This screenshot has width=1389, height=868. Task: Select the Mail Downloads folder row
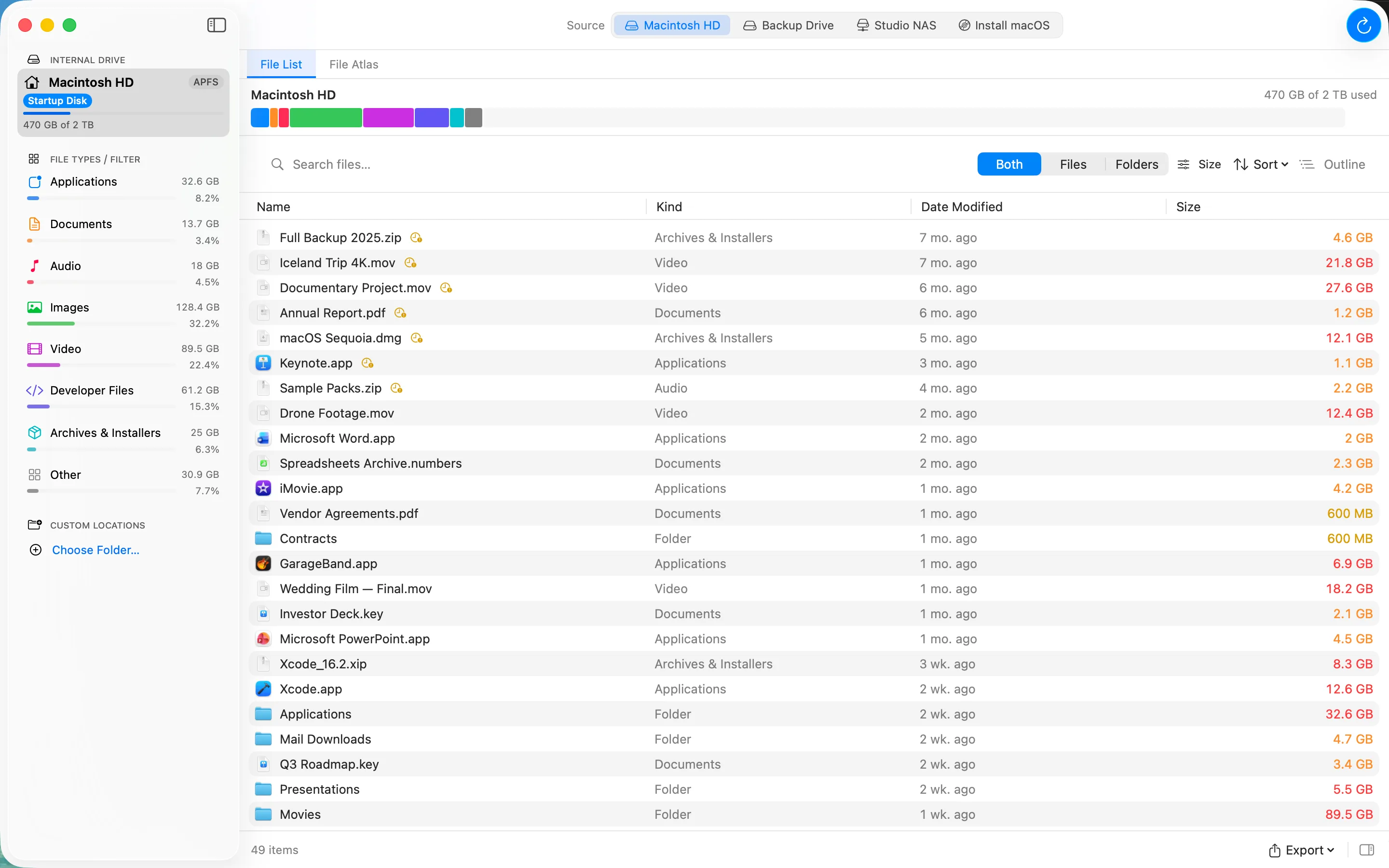pyautogui.click(x=814, y=739)
